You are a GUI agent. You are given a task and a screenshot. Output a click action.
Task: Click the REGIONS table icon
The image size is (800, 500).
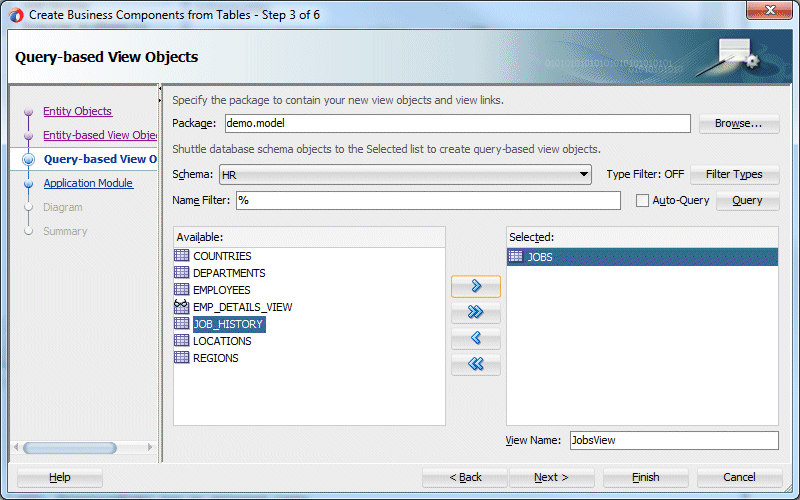(x=181, y=357)
